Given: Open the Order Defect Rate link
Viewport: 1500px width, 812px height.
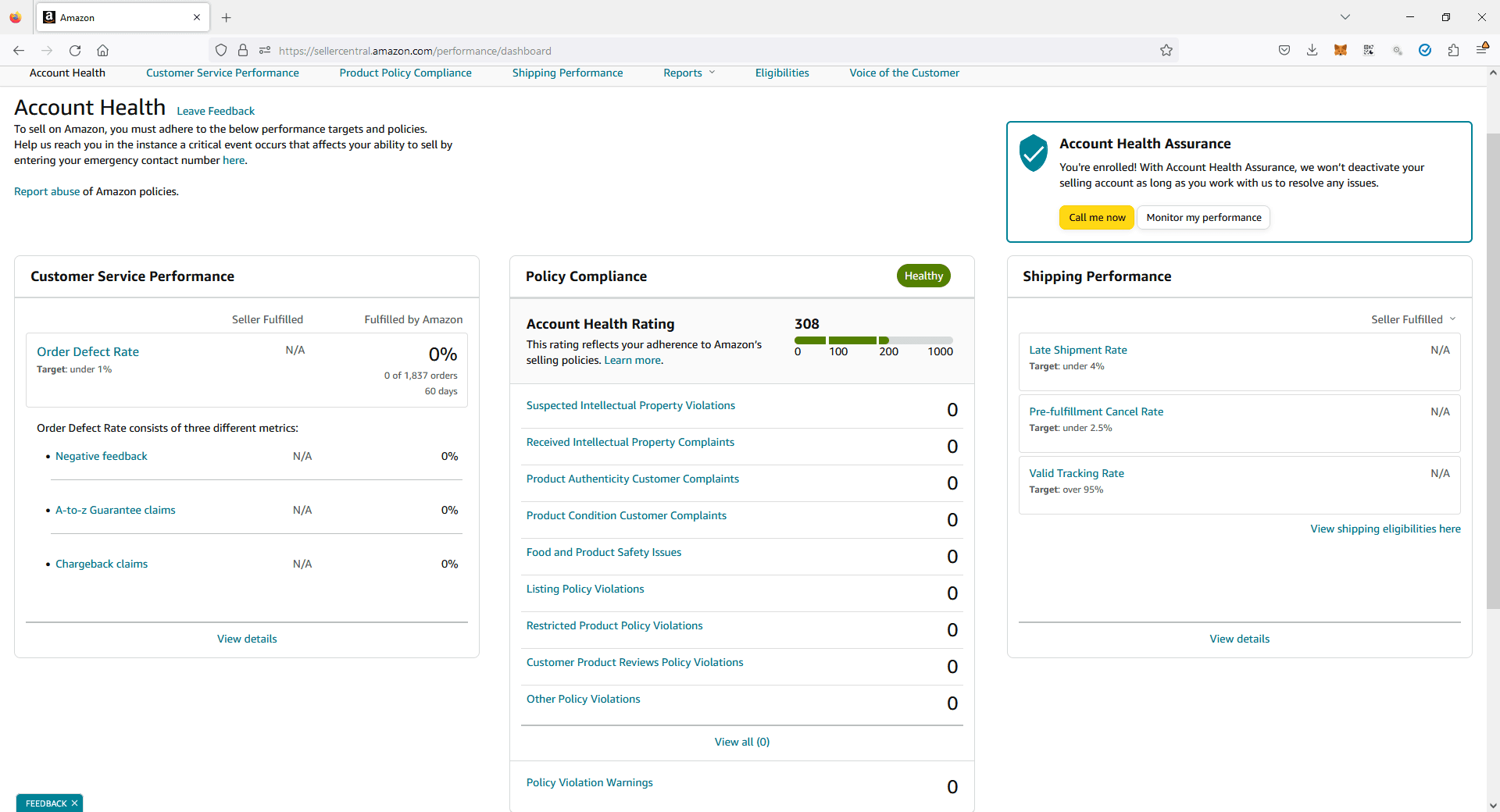Looking at the screenshot, I should [x=87, y=352].
